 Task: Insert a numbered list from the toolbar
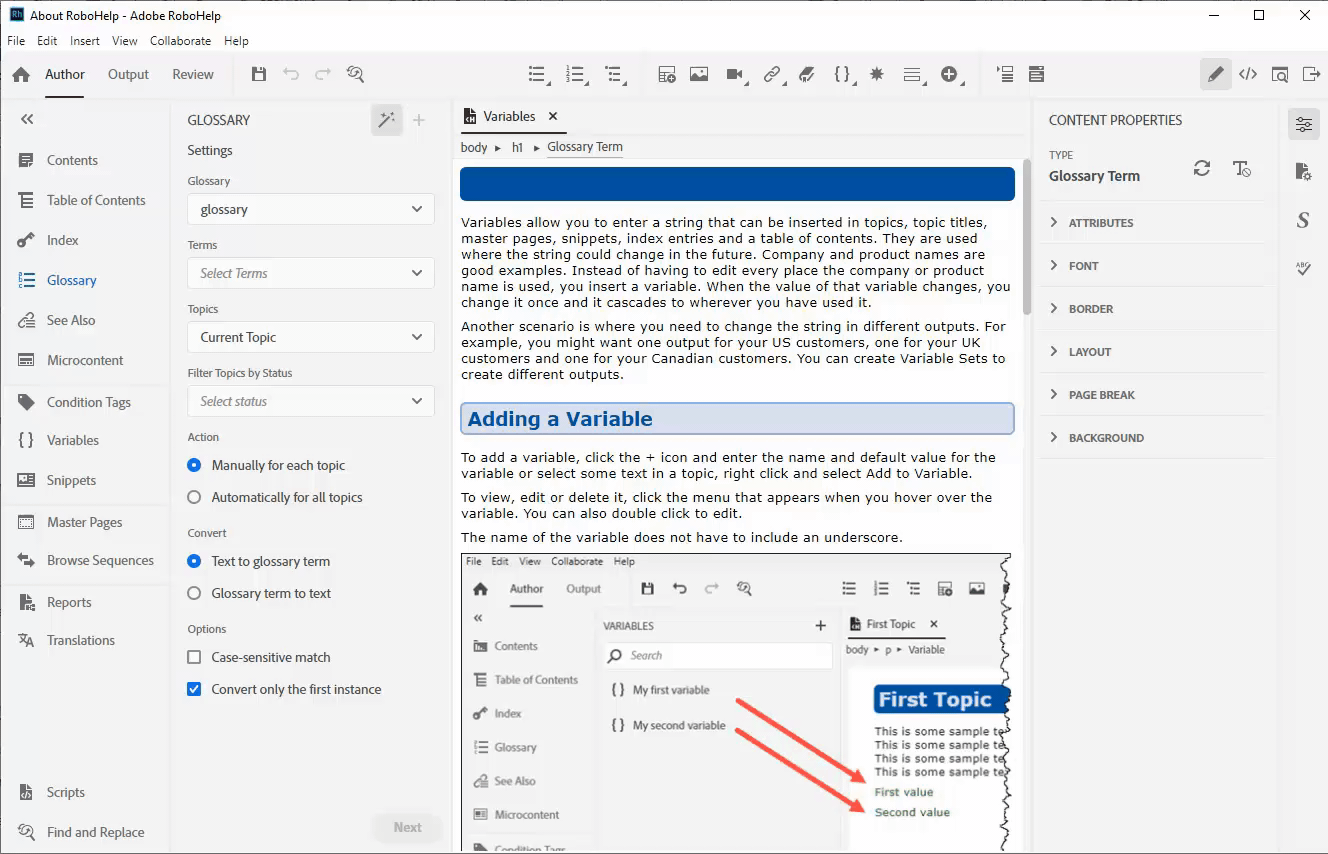[x=576, y=74]
